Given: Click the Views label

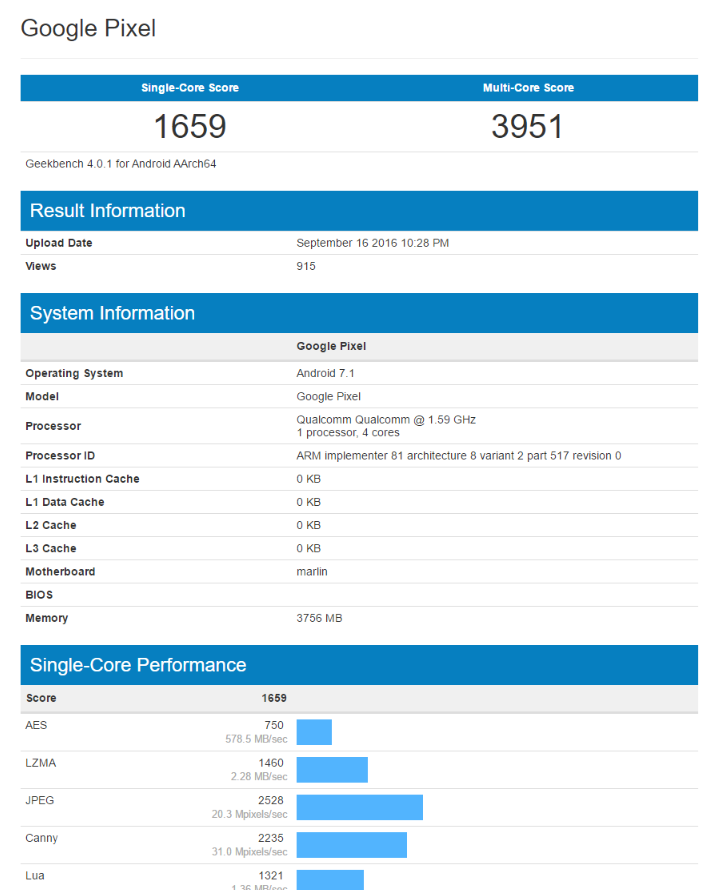Looking at the screenshot, I should click(x=40, y=266).
